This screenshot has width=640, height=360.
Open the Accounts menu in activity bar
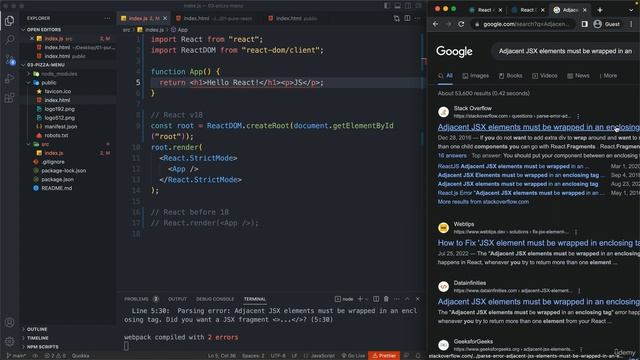click(9, 322)
